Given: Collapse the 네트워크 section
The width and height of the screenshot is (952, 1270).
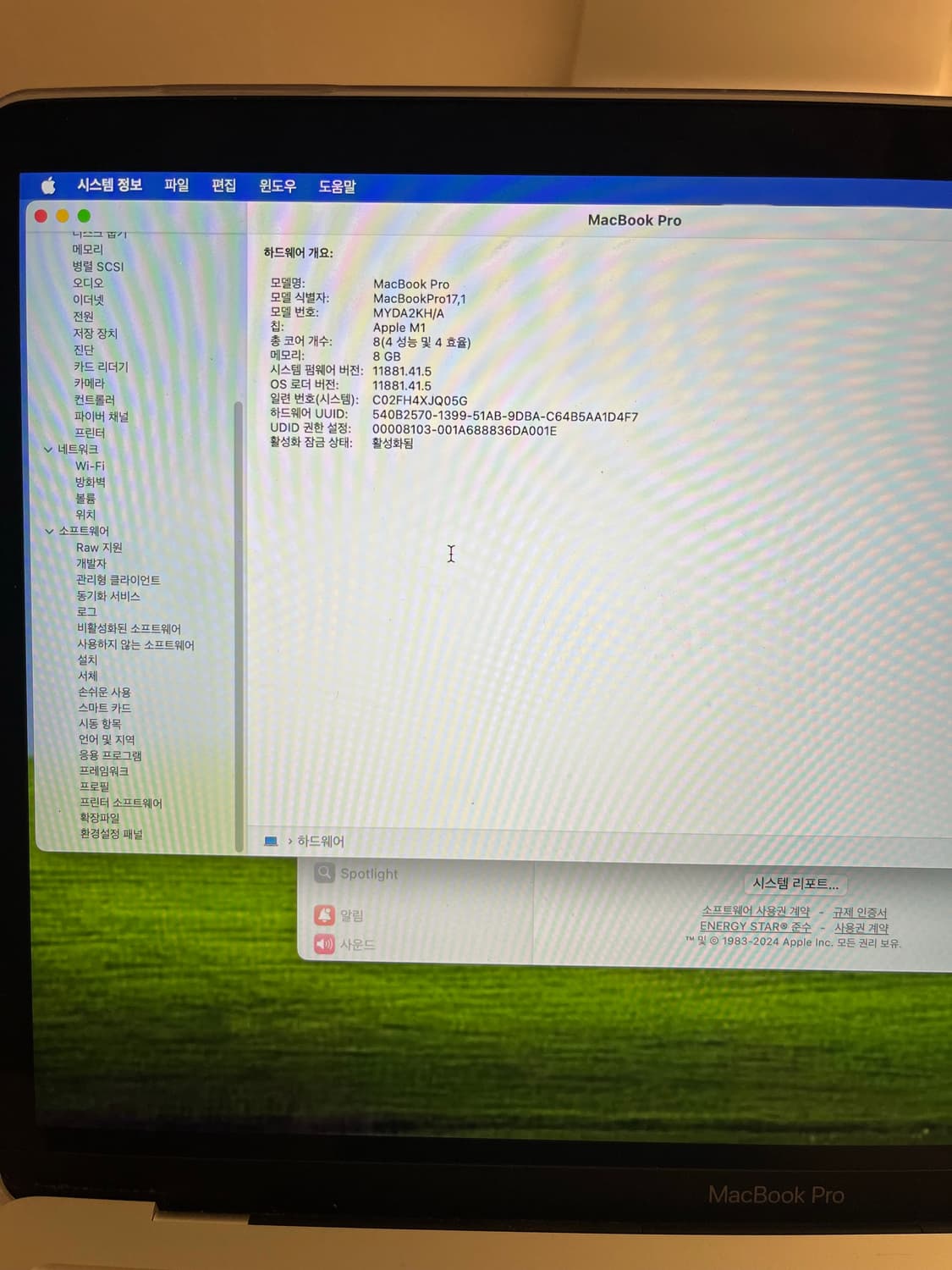Looking at the screenshot, I should coord(48,450).
